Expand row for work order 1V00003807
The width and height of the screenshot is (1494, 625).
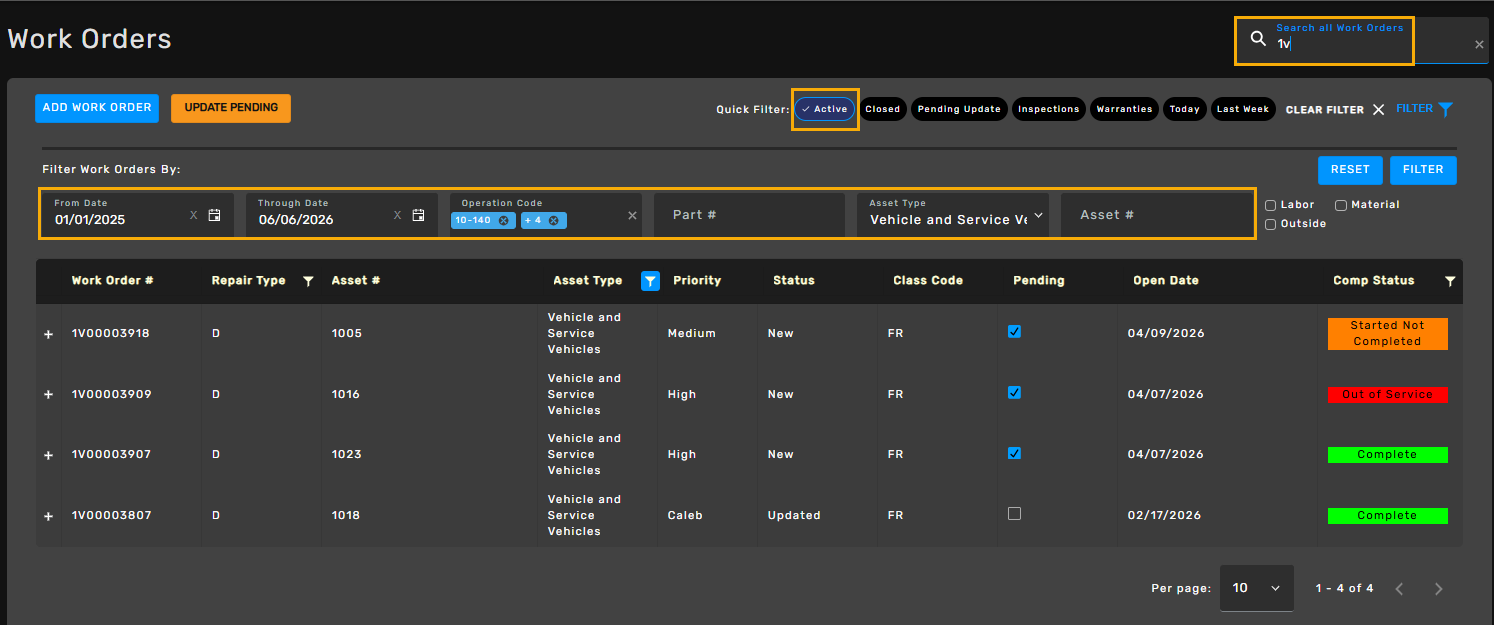click(48, 516)
